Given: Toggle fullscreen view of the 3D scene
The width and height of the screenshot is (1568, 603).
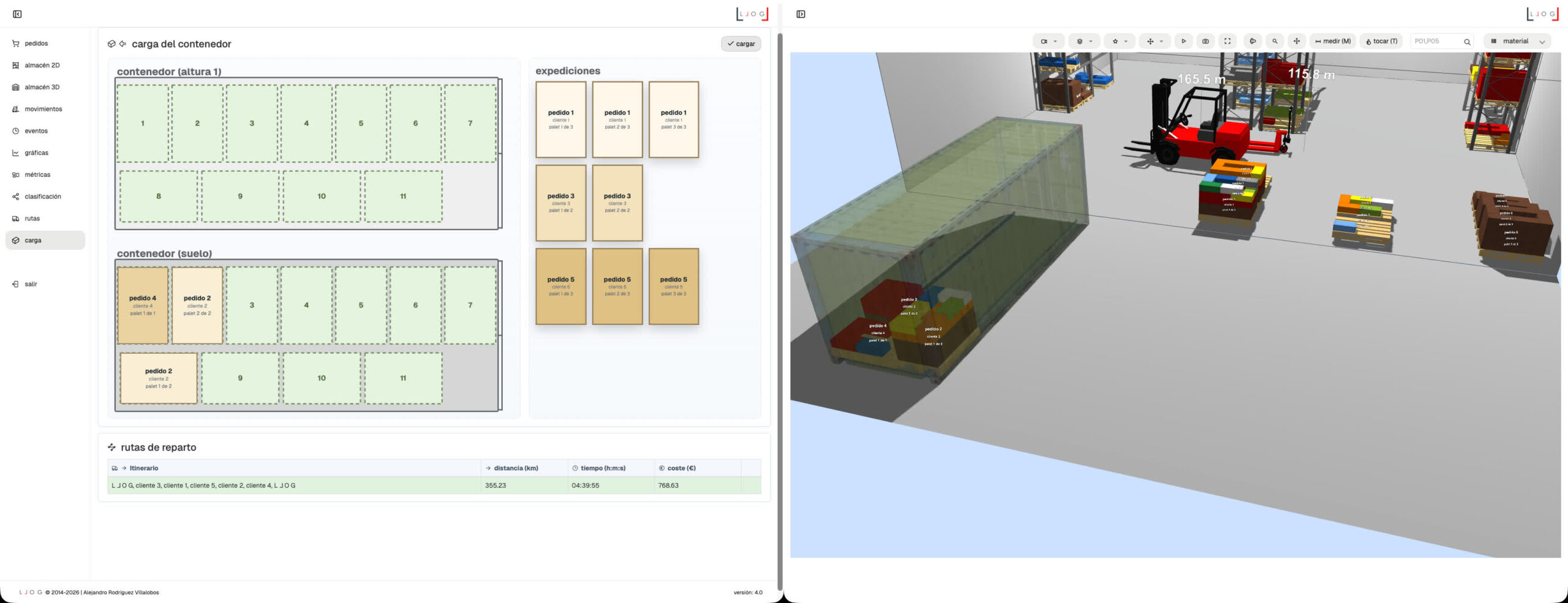Looking at the screenshot, I should coord(1227,42).
